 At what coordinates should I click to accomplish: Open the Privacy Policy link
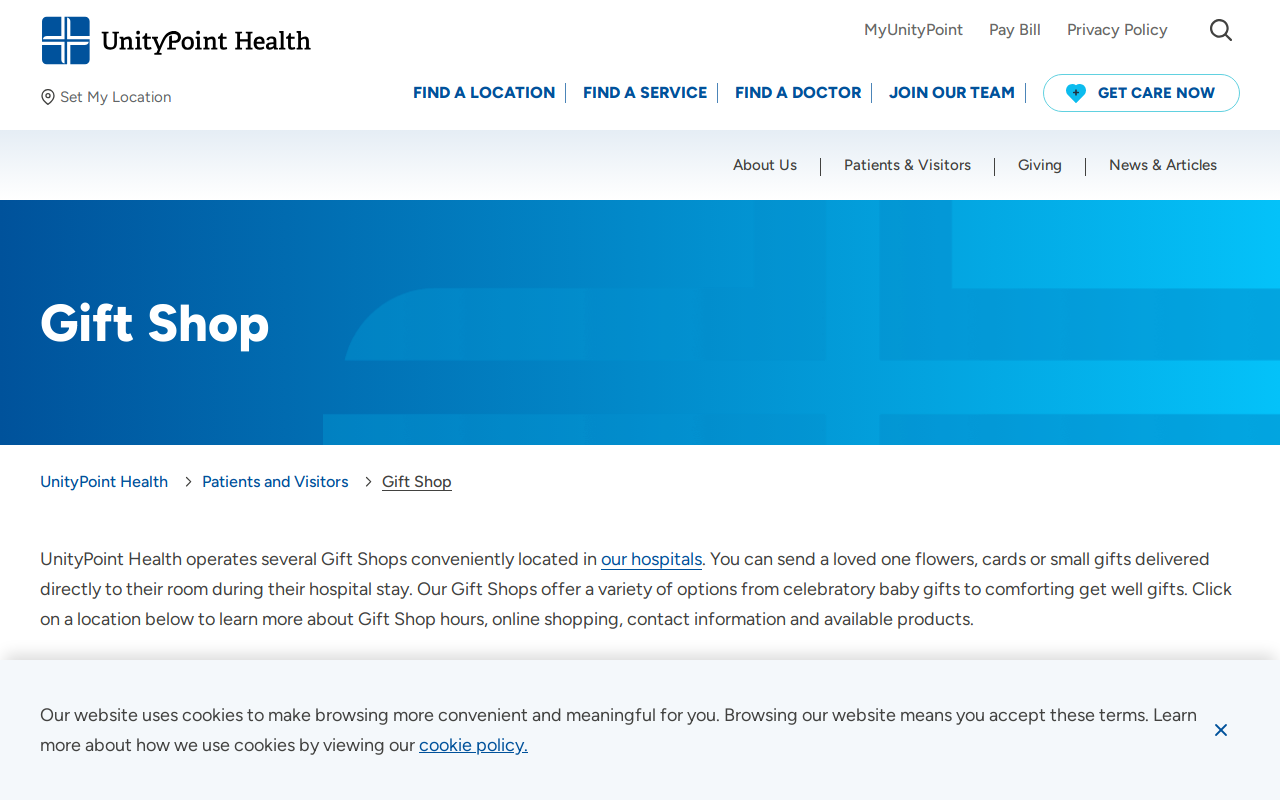1117,30
